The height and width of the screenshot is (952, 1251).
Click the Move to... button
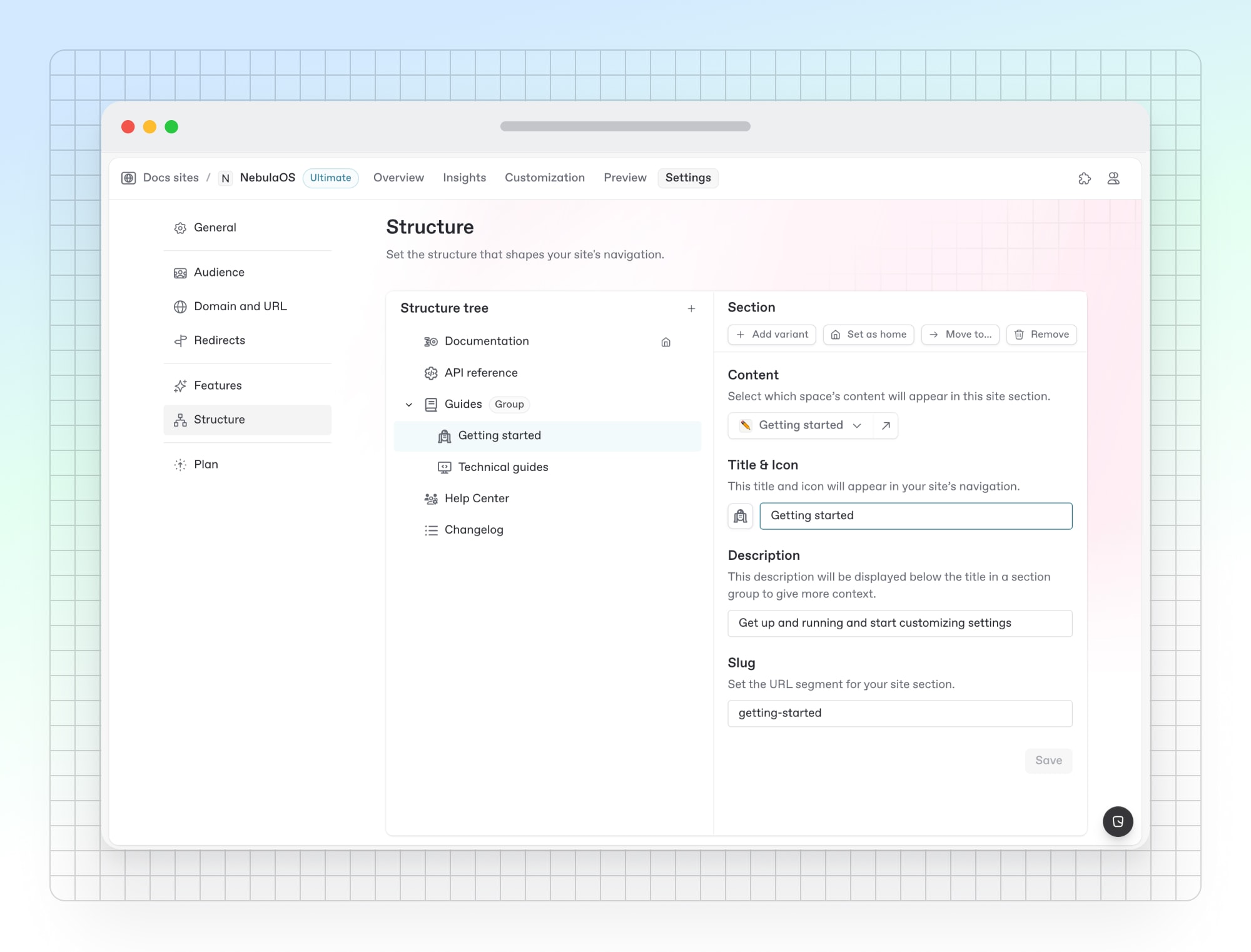pos(960,335)
